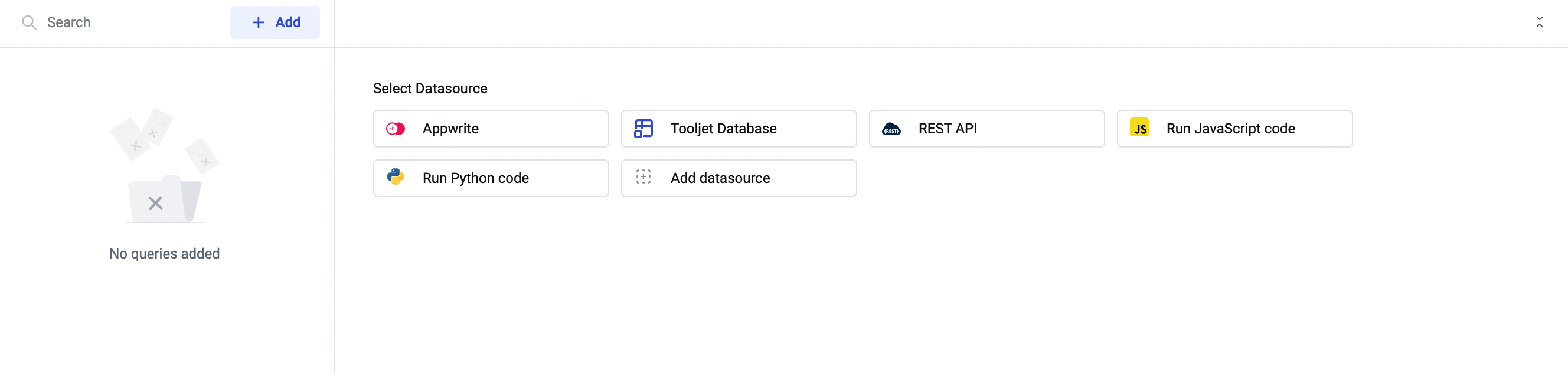Choose the Tooljet Database option
1568x373 pixels.
coord(738,129)
